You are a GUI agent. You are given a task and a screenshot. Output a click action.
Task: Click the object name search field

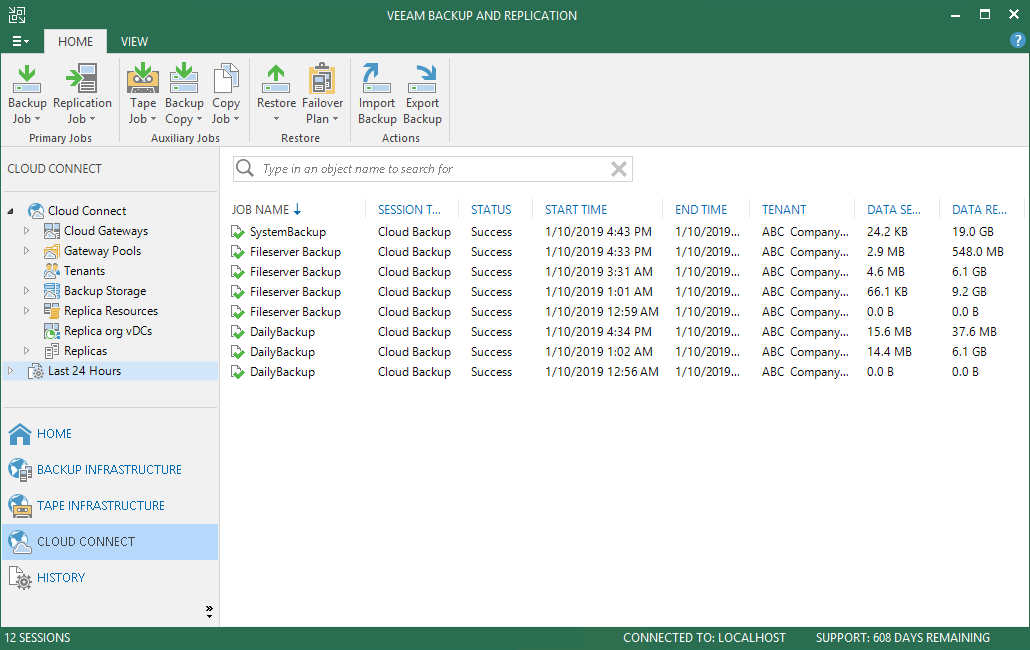tap(430, 169)
